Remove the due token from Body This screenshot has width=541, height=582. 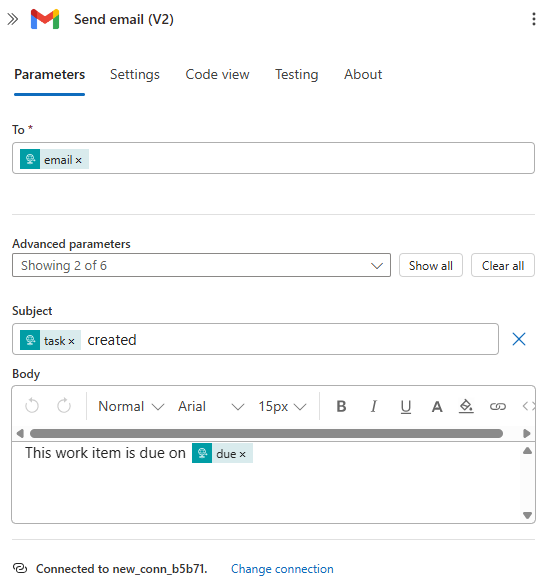coord(243,454)
